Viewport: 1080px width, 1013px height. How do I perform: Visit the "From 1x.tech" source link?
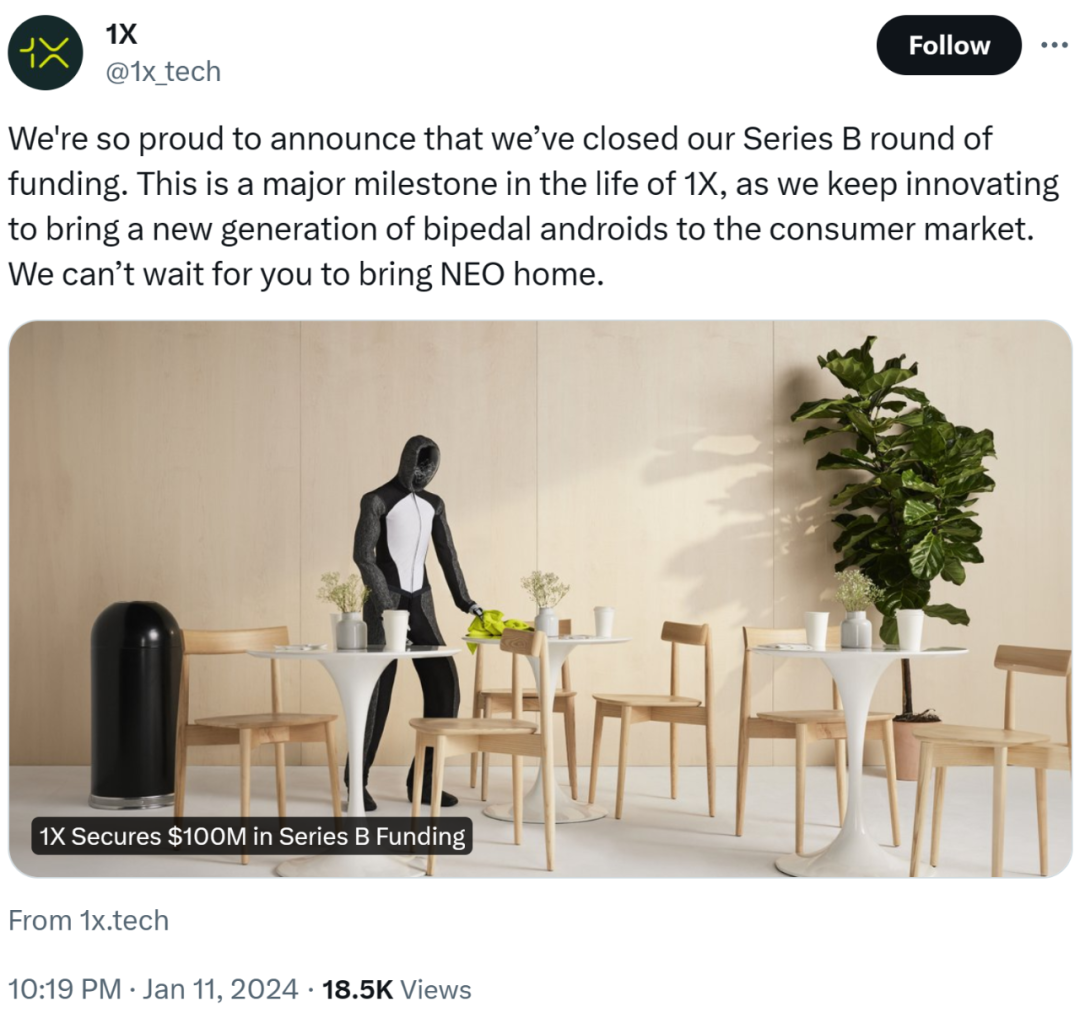click(89, 921)
